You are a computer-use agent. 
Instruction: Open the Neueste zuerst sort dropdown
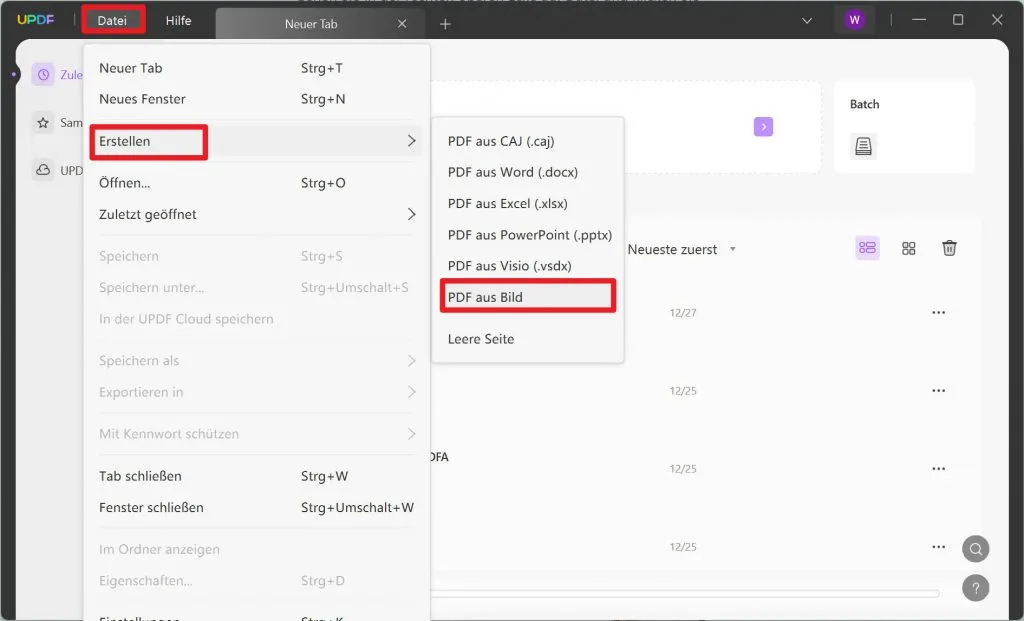tap(681, 249)
